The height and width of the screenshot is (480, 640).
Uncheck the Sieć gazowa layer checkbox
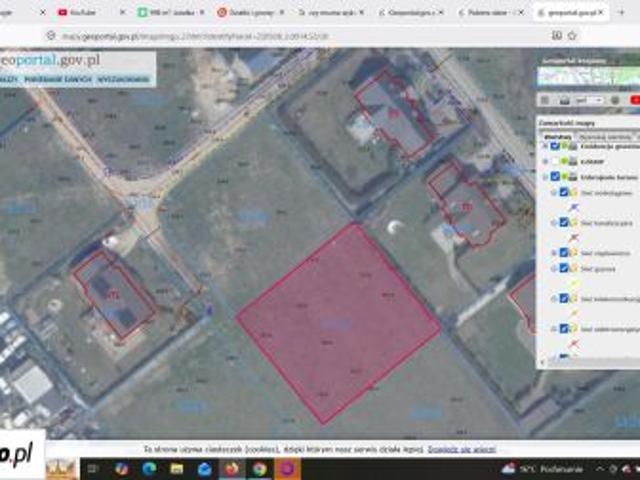[x=564, y=268]
